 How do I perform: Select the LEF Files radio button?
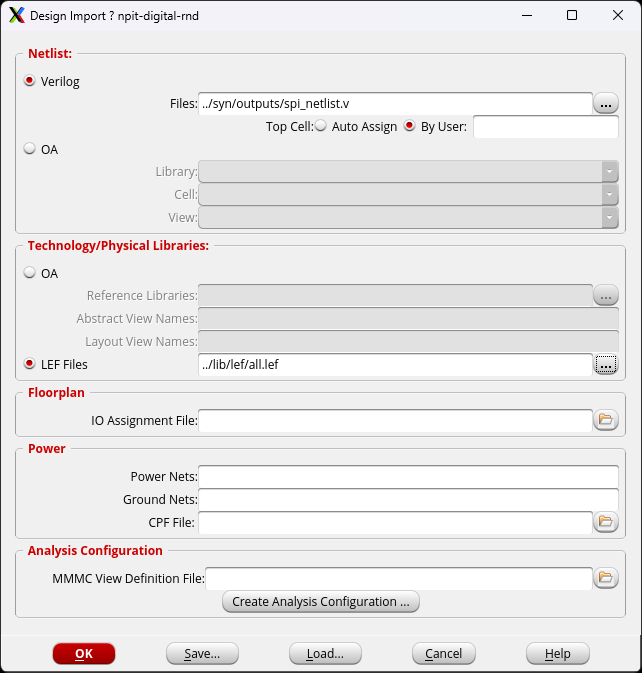29,364
